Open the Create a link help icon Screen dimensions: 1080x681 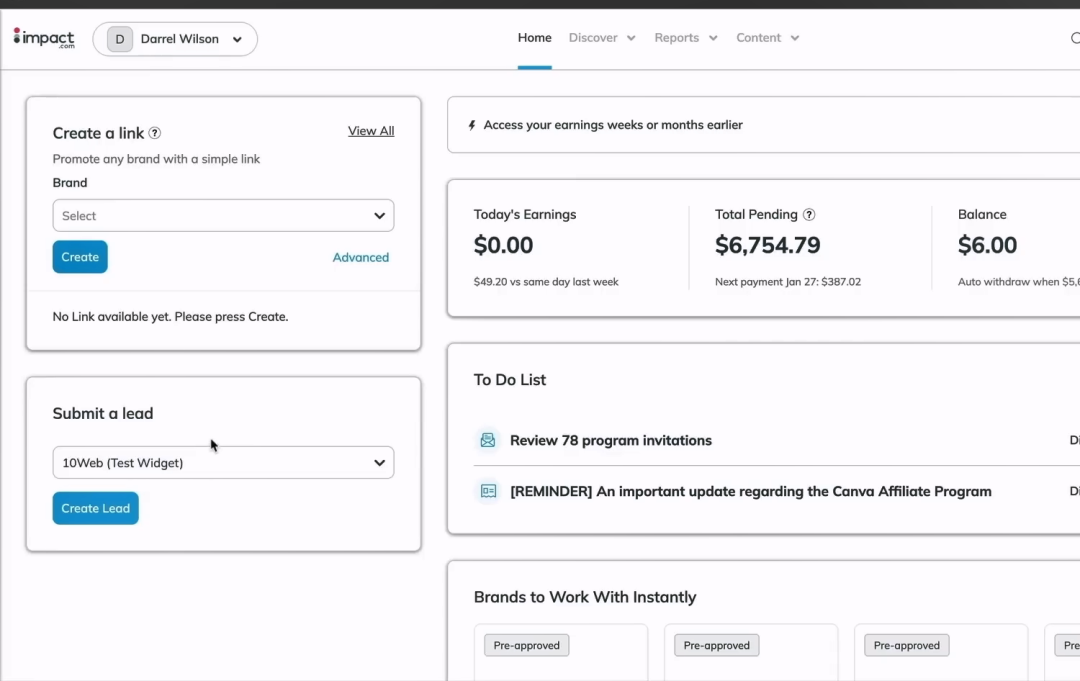point(155,133)
